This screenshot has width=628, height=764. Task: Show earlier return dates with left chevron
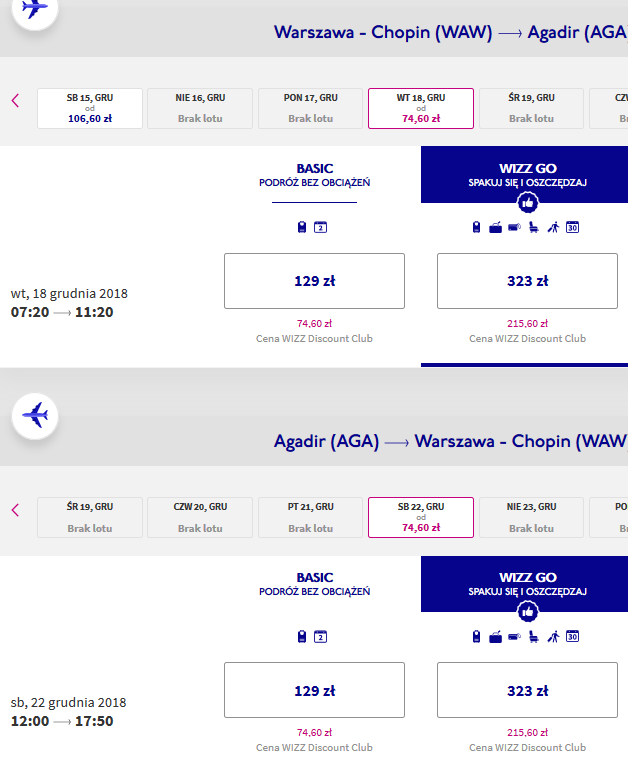(x=15, y=510)
